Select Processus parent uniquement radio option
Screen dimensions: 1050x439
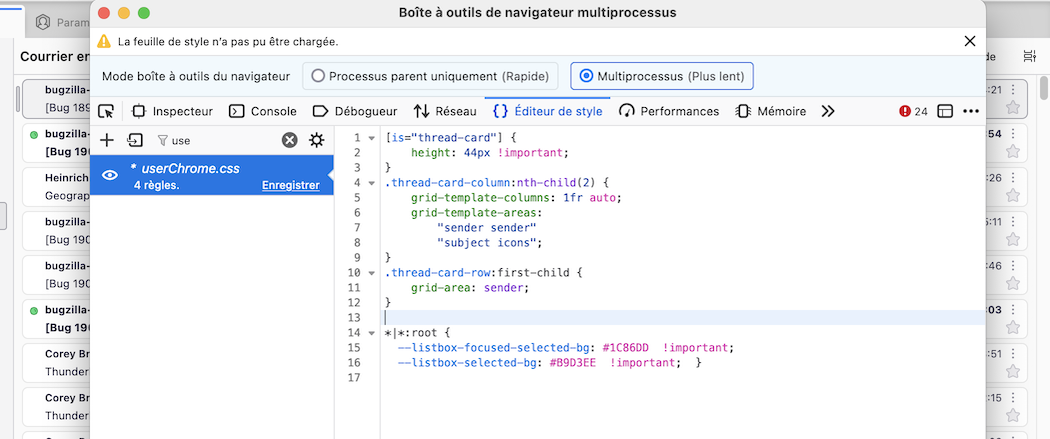coord(319,76)
